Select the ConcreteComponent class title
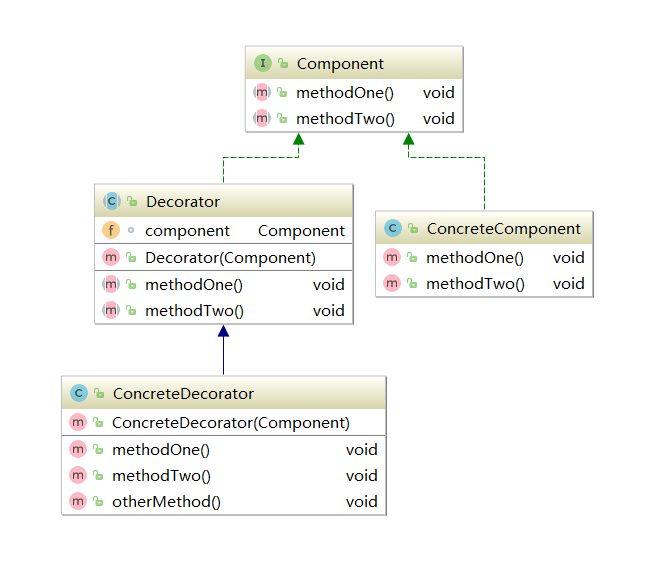This screenshot has width=672, height=561. (504, 229)
